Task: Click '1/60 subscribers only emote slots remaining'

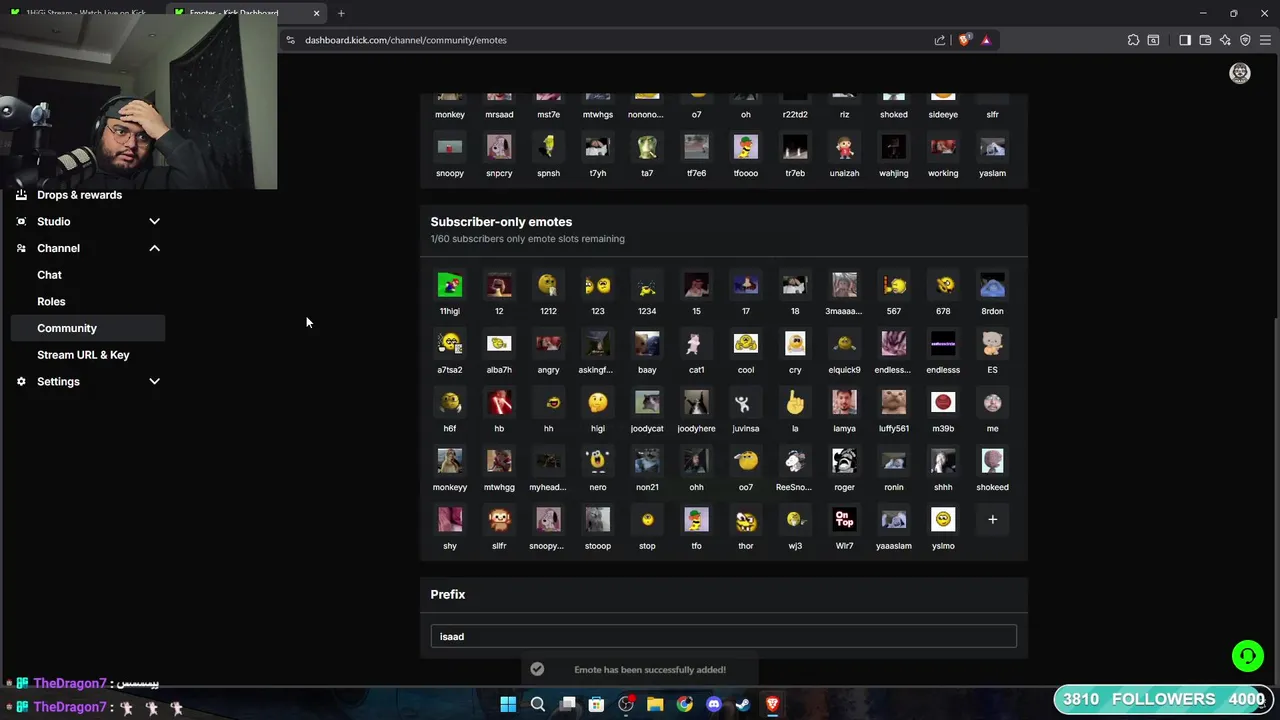Action: point(527,239)
